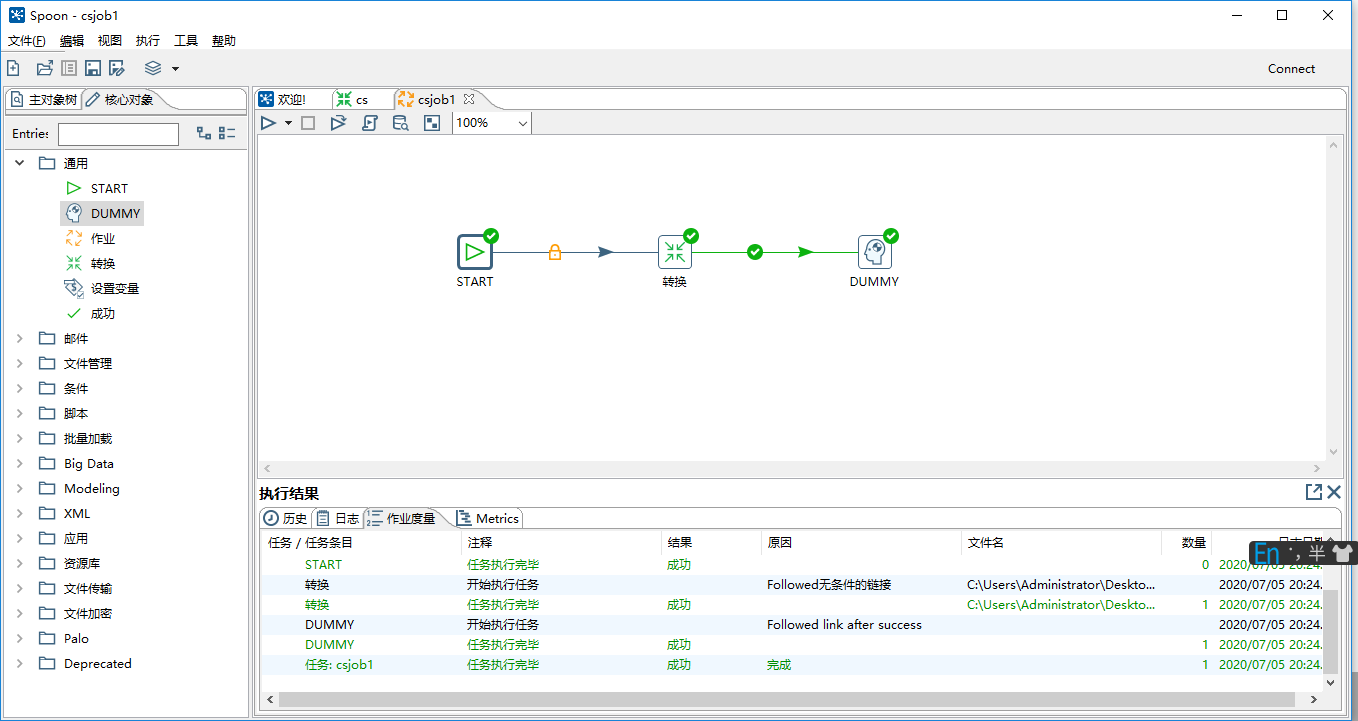Save the current job
Screen dimensions: 1358x721
(93, 68)
